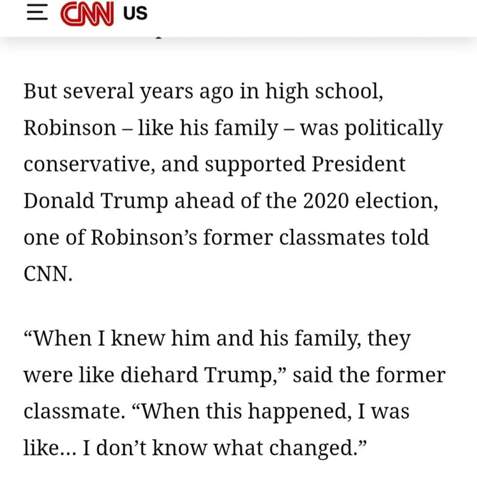Click the word 'classmates' before 'told'
The image size is (477, 480).
point(332,237)
